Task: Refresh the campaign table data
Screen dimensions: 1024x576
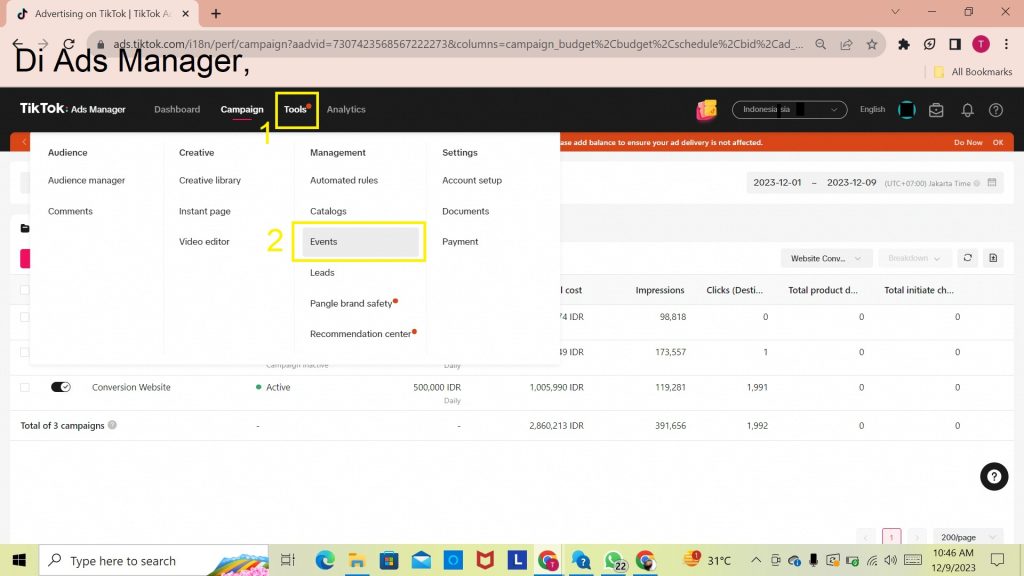Action: click(x=967, y=258)
